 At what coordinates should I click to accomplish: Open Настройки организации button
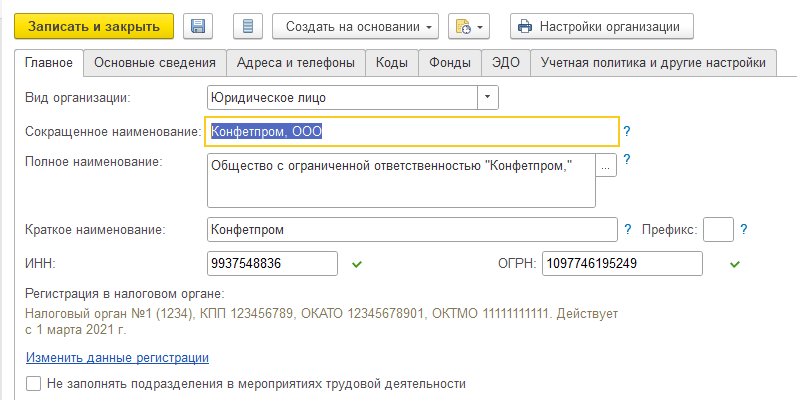click(x=602, y=26)
